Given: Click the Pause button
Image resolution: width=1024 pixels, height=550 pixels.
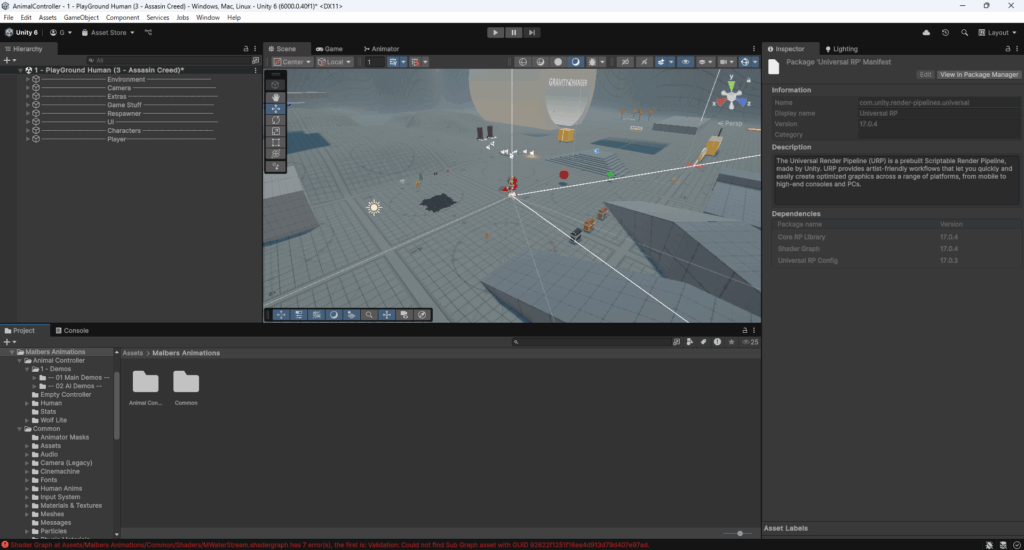Looking at the screenshot, I should coord(513,33).
